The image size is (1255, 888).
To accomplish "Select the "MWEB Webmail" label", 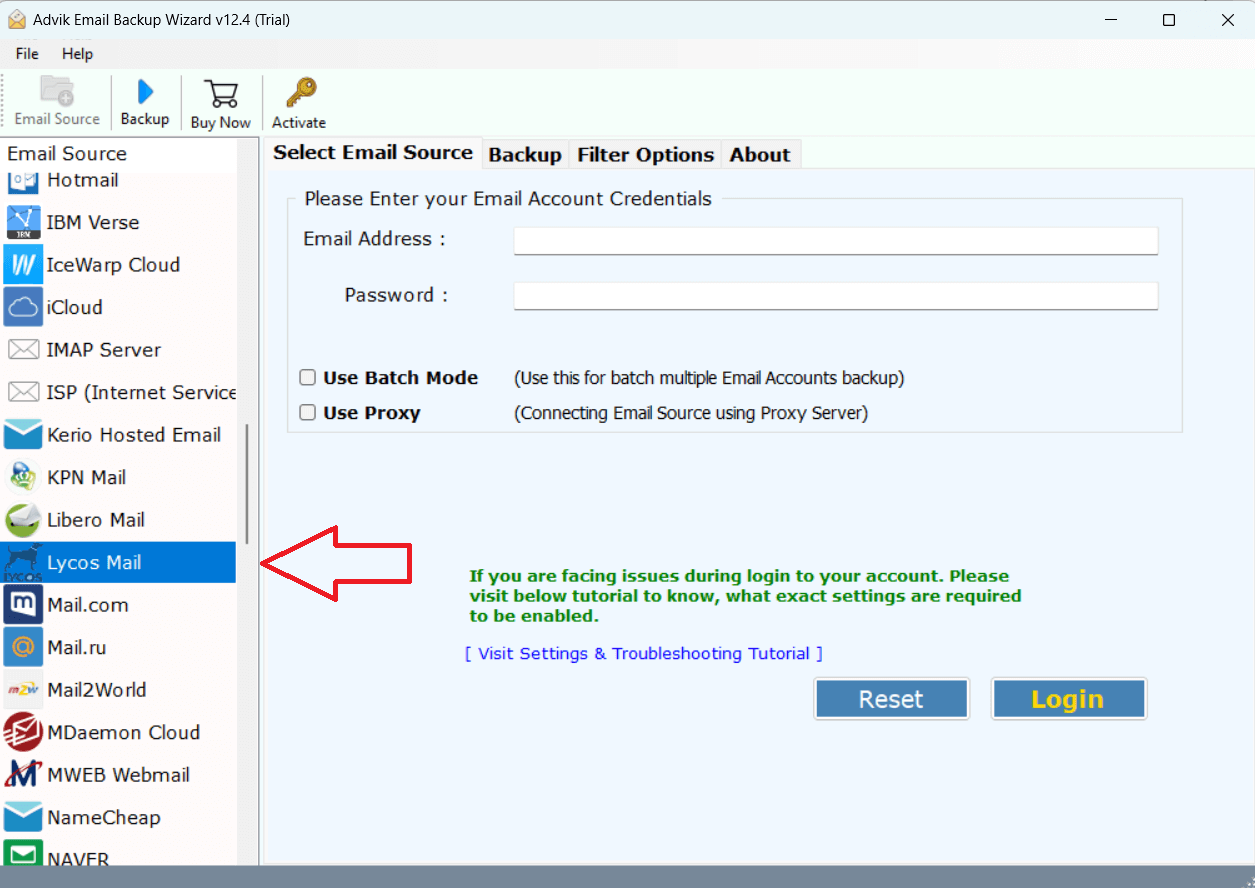I will pyautogui.click(x=118, y=775).
